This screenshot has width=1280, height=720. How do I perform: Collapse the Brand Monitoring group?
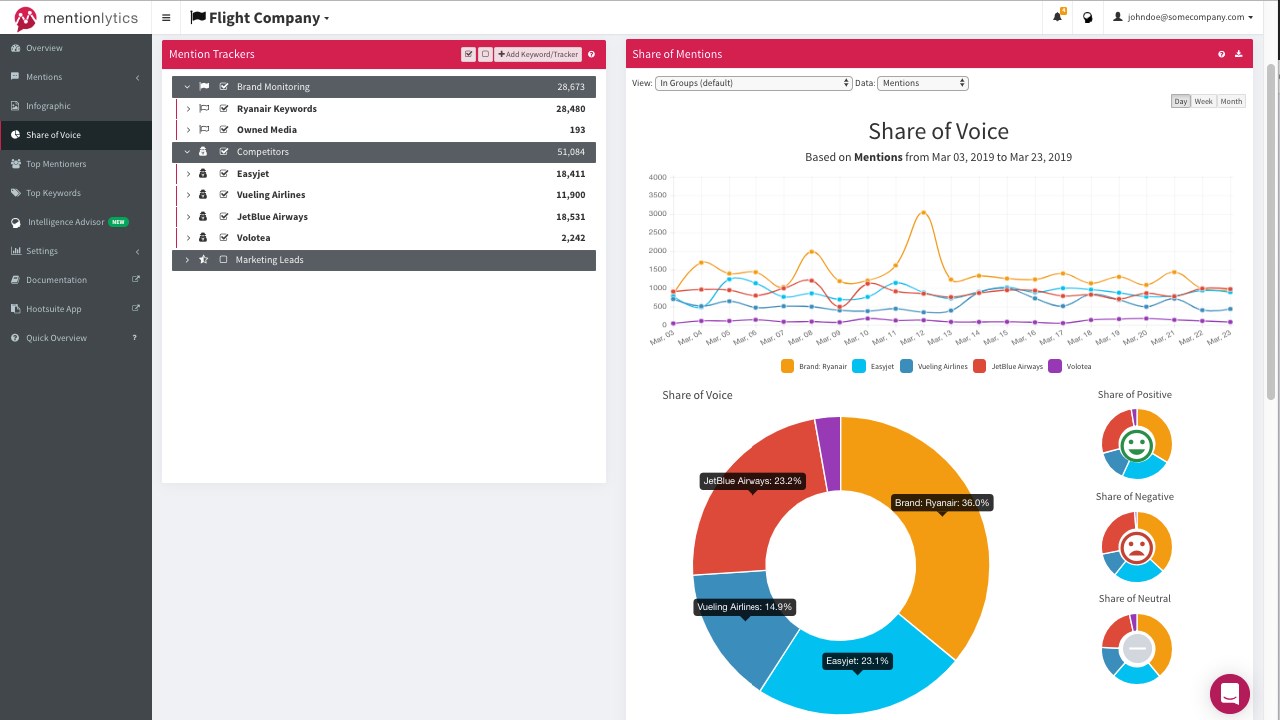[187, 87]
